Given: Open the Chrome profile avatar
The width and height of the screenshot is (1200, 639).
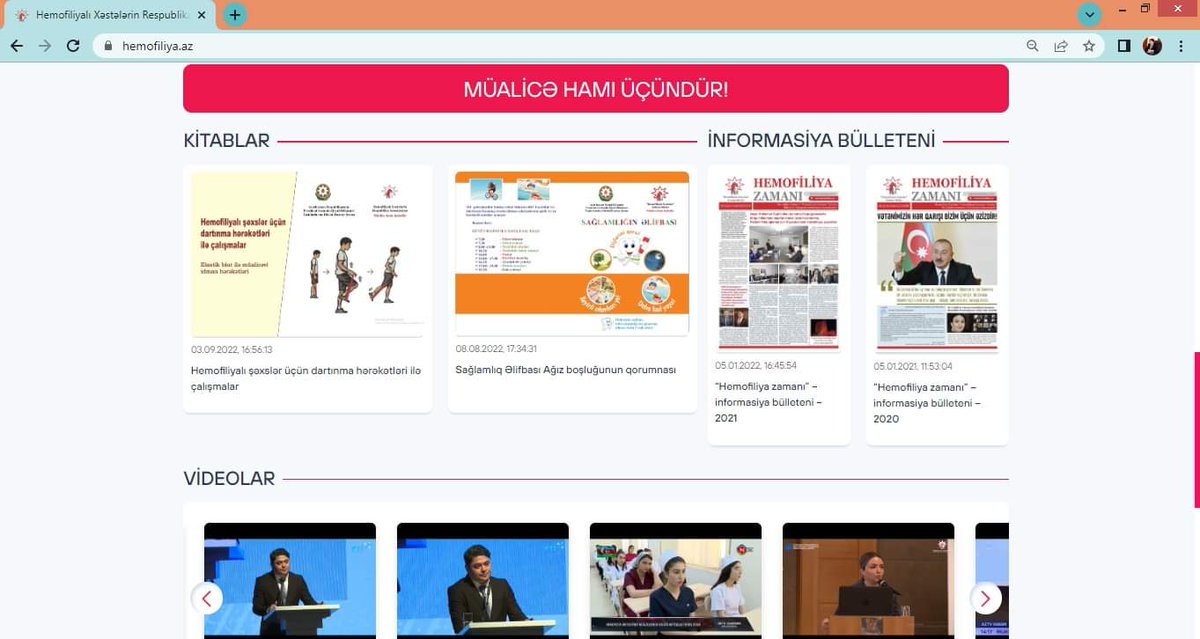Looking at the screenshot, I should click(1152, 46).
